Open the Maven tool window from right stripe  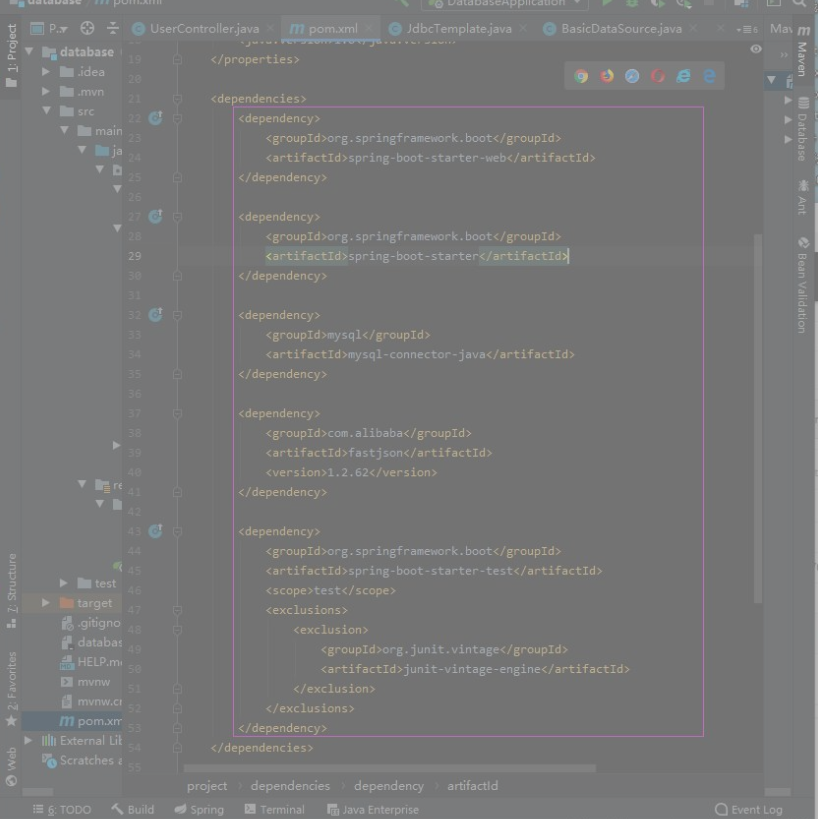[803, 50]
